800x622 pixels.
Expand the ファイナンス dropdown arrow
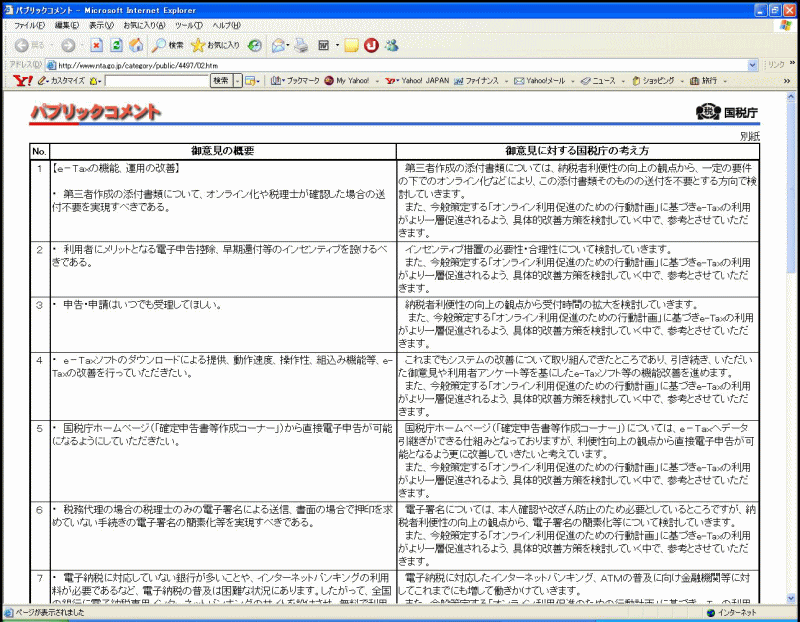tap(507, 81)
